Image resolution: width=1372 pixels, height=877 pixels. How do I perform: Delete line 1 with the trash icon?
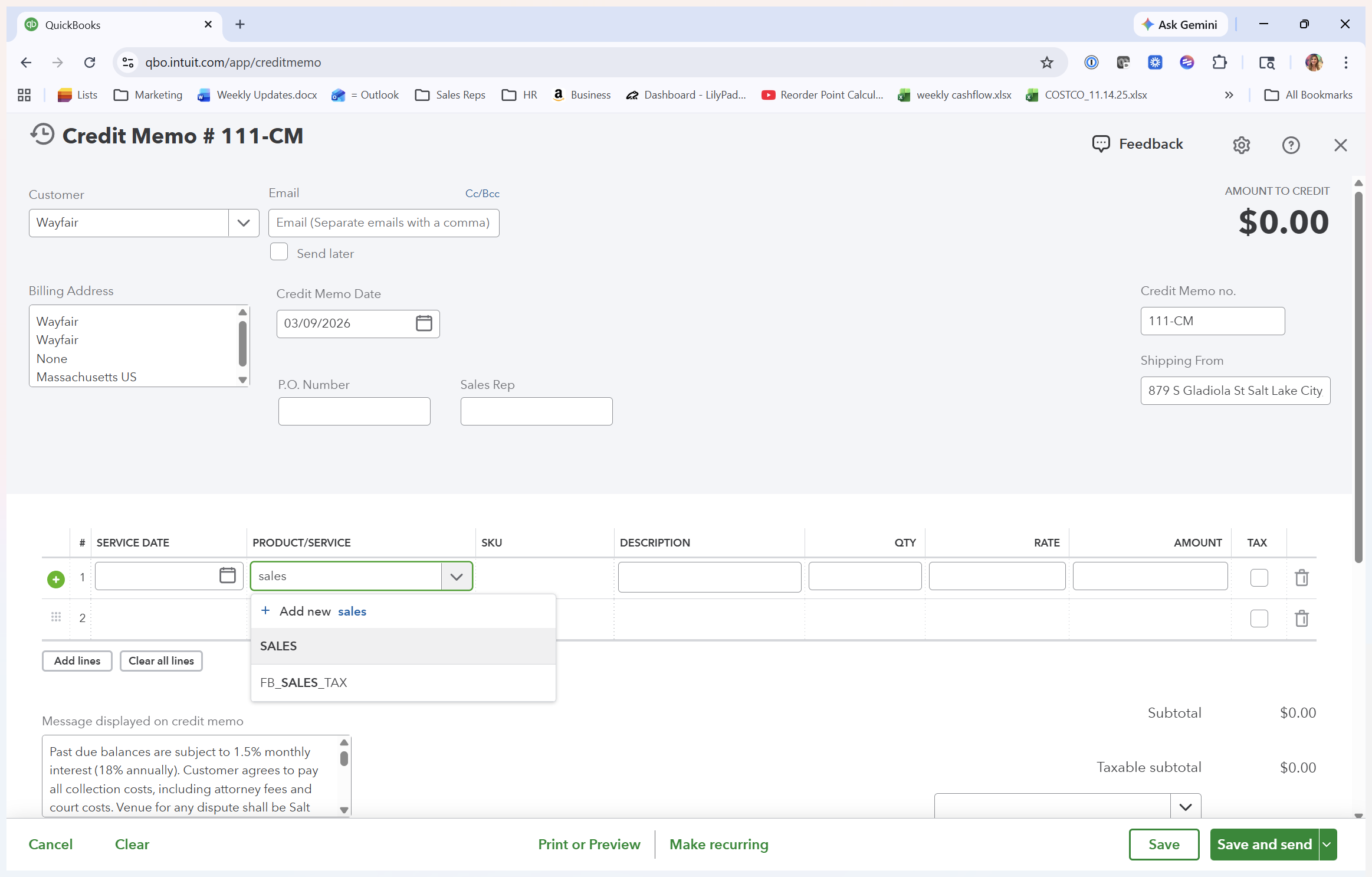pyautogui.click(x=1301, y=578)
